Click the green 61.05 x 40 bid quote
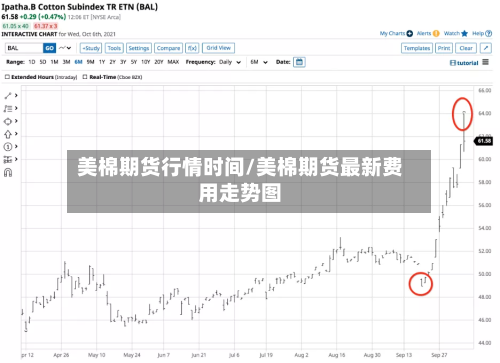 point(16,26)
